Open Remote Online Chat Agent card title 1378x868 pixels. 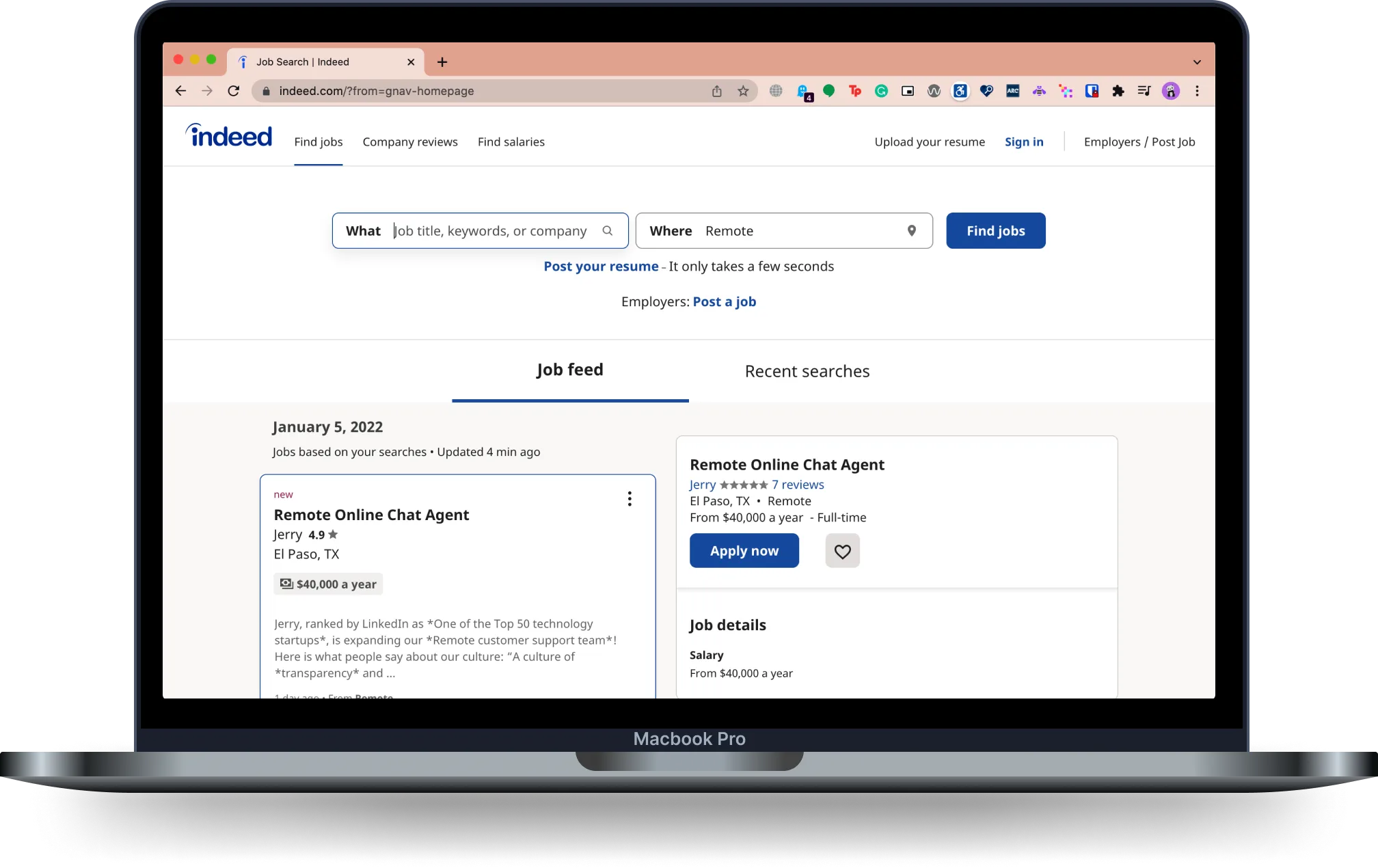pyautogui.click(x=371, y=515)
